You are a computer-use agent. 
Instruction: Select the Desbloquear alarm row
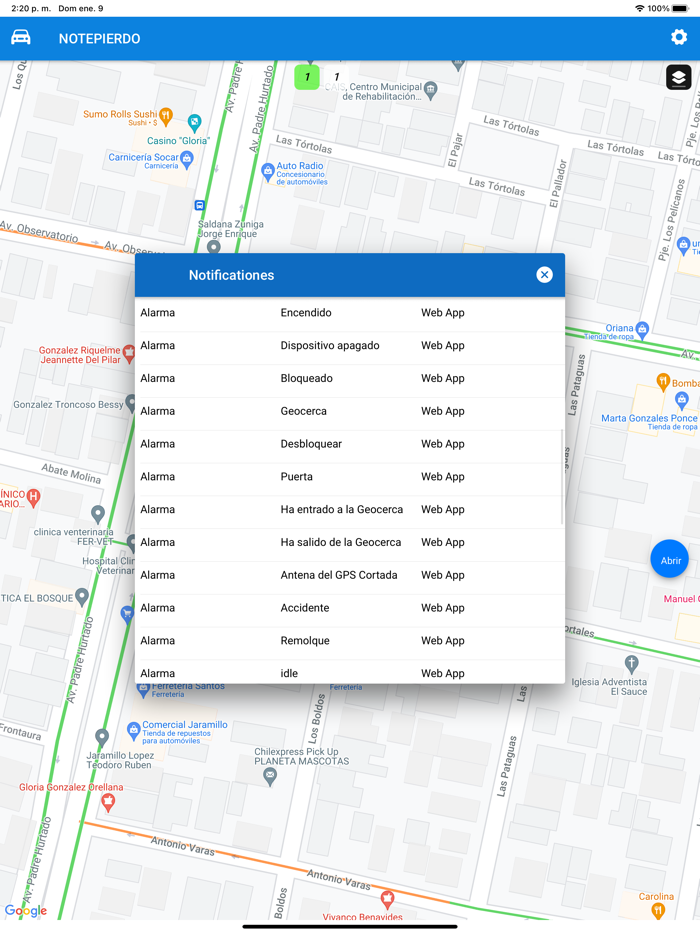point(350,444)
